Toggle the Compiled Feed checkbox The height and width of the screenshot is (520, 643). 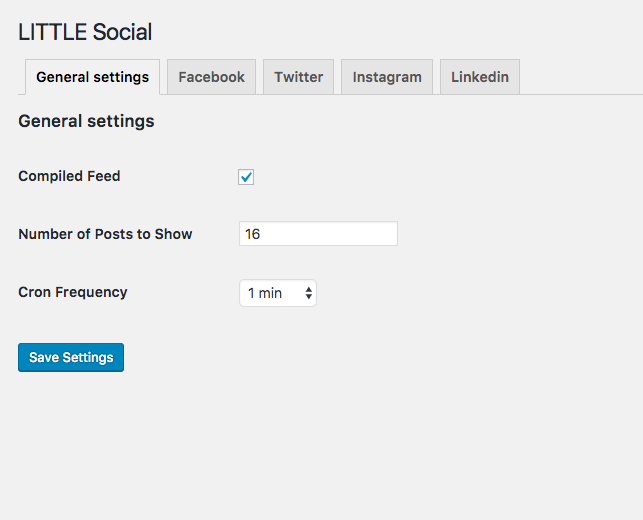coord(246,177)
